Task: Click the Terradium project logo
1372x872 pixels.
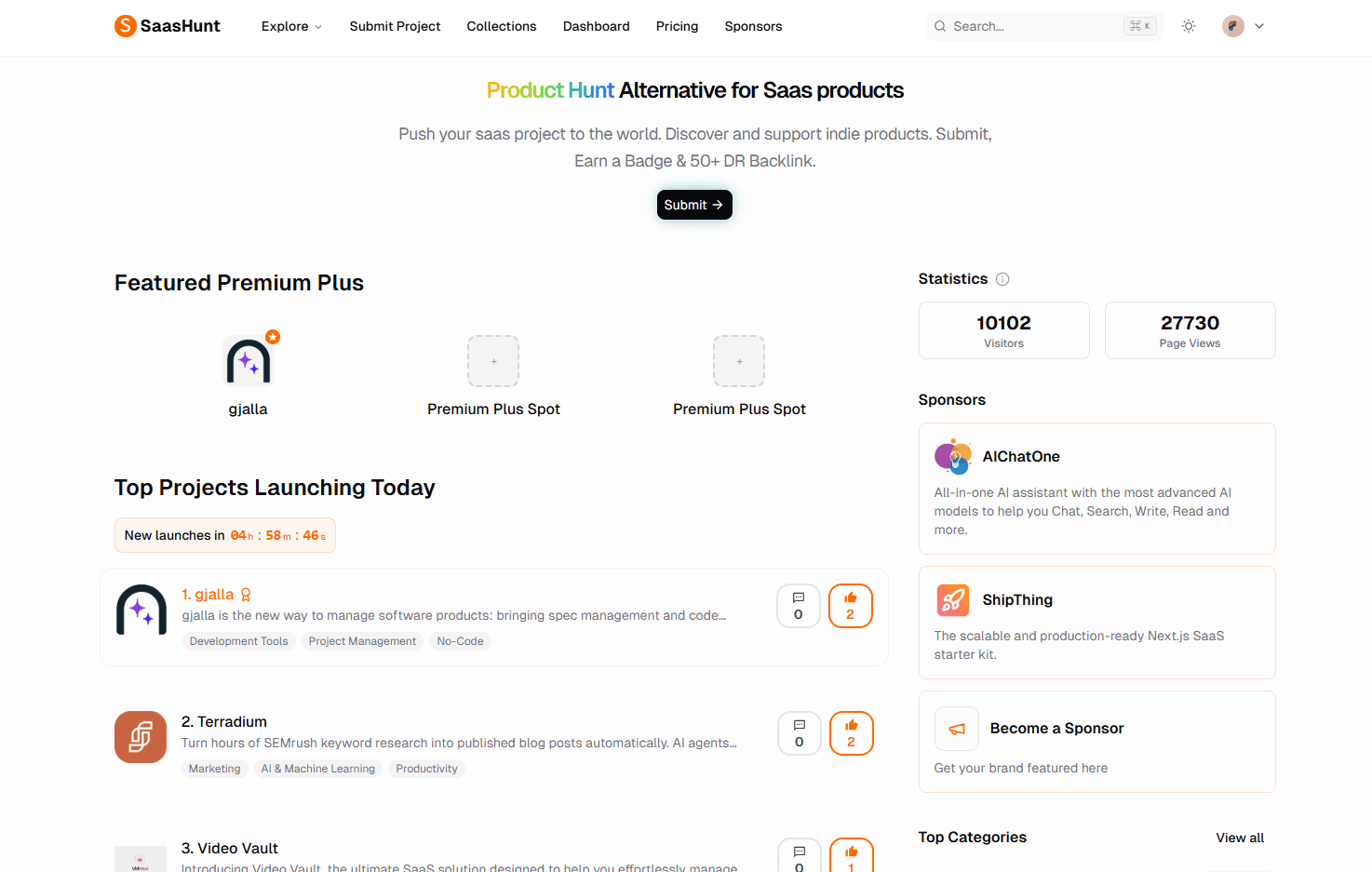Action: coord(141,737)
